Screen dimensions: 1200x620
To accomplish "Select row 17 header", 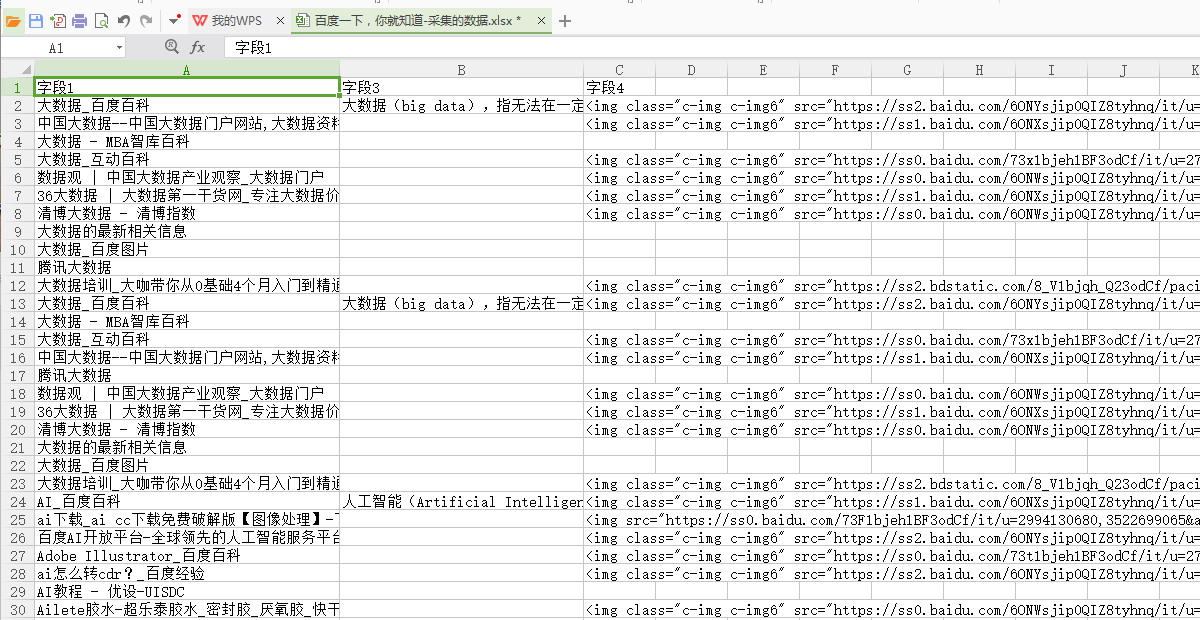I will click(x=17, y=375).
